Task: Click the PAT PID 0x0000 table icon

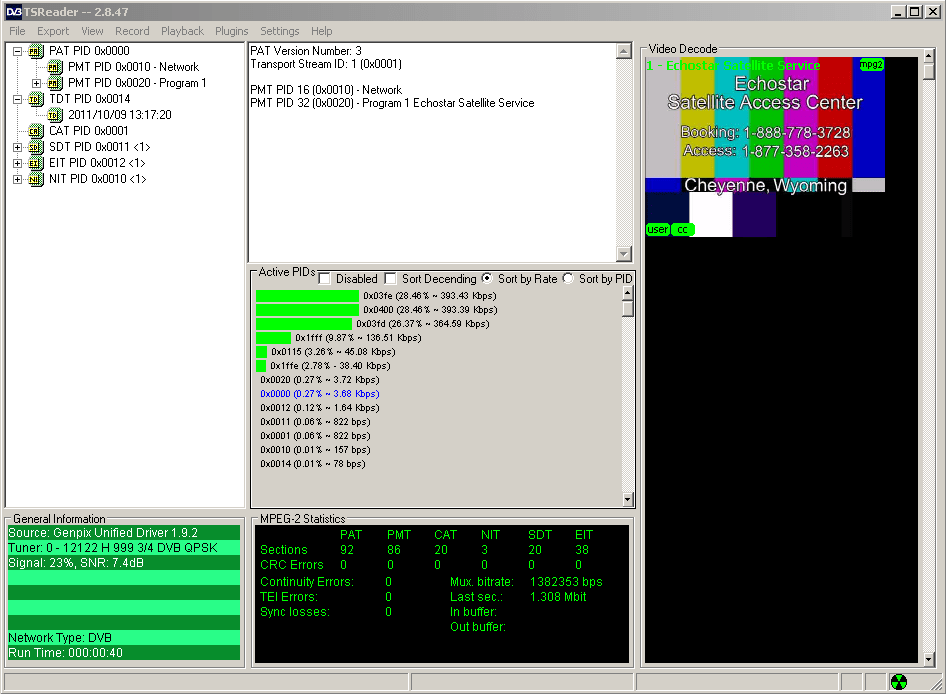Action: [x=36, y=51]
